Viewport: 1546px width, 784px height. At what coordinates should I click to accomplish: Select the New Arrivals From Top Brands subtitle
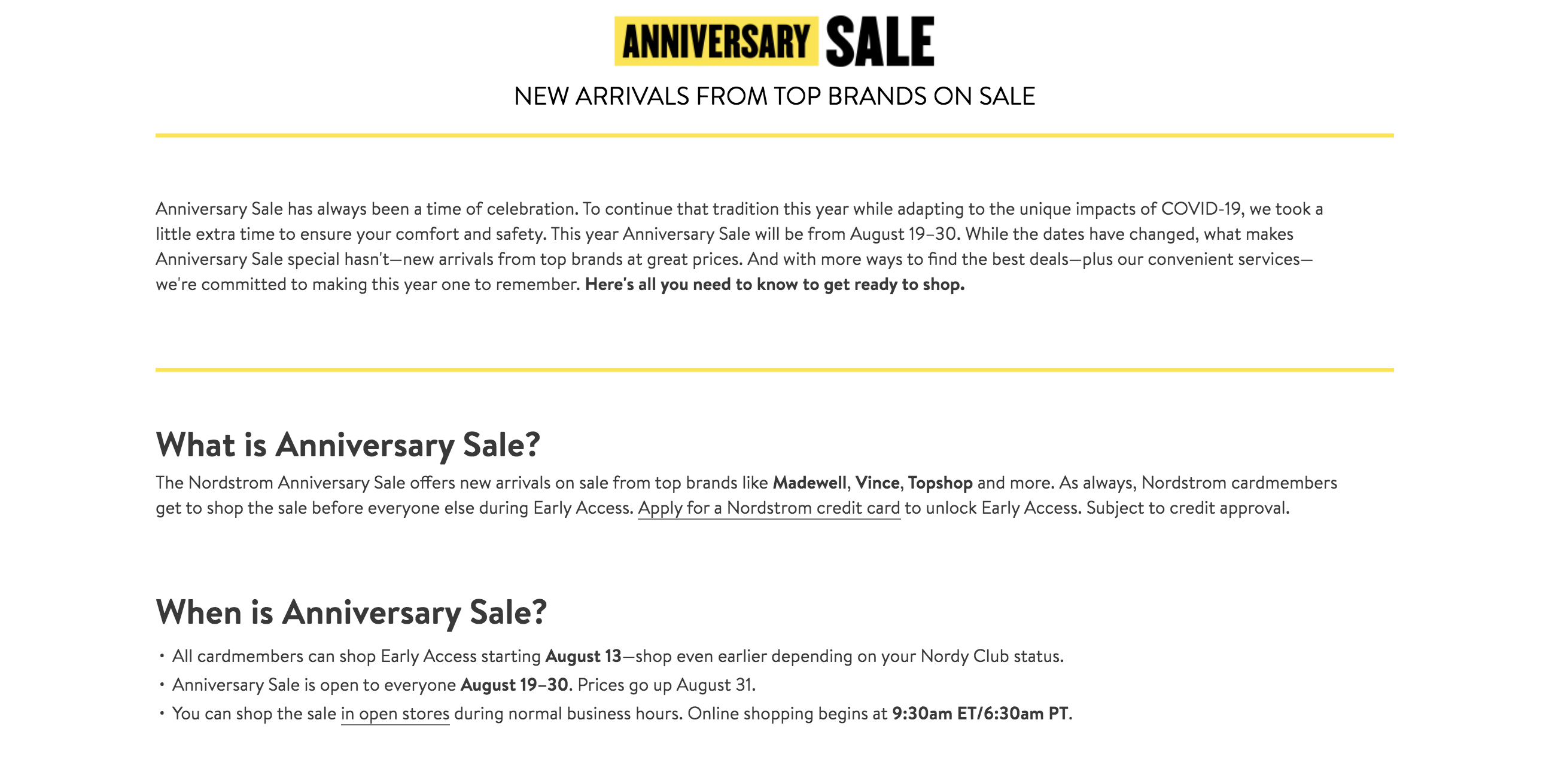pos(774,96)
